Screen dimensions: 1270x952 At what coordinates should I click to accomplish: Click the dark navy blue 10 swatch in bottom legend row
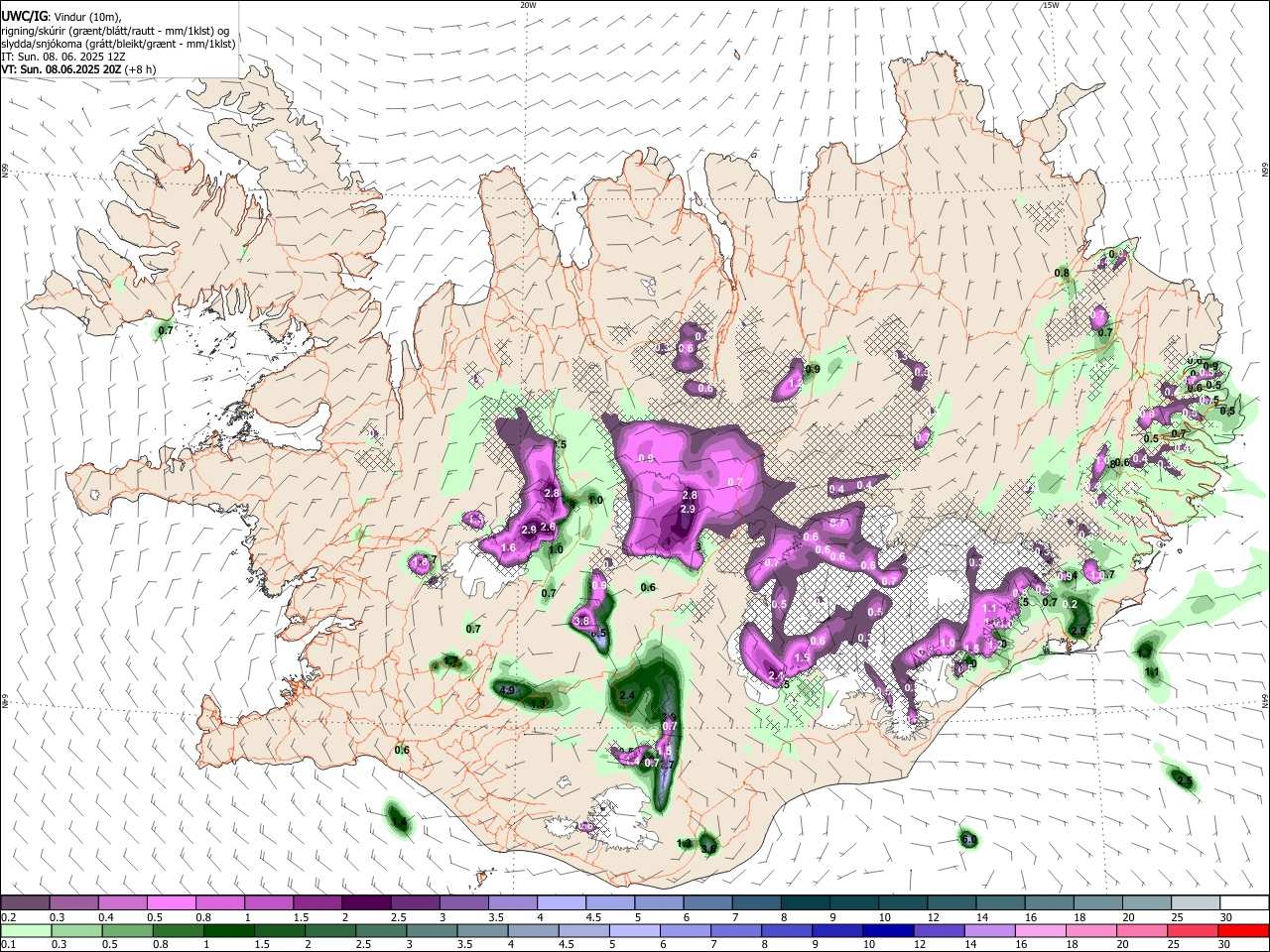point(888,931)
